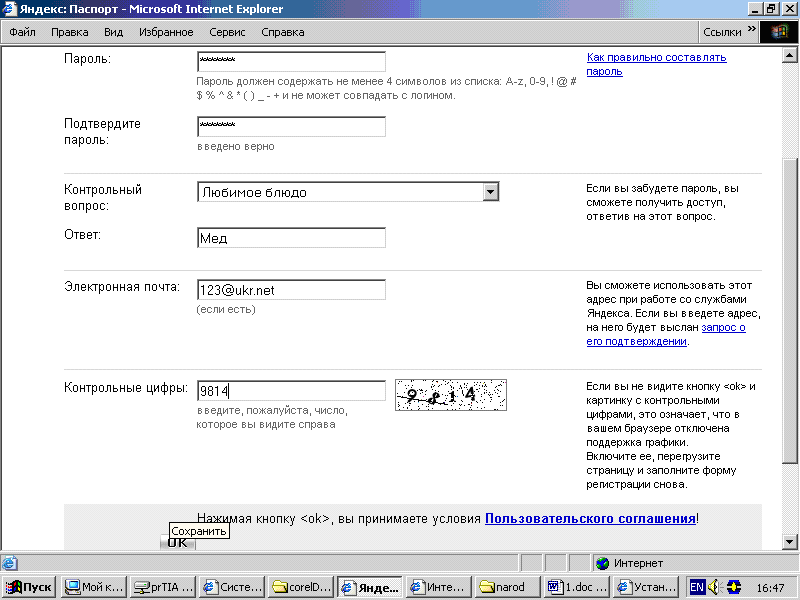
Task: Click the Интернет zone text in status bar
Action: [638, 563]
